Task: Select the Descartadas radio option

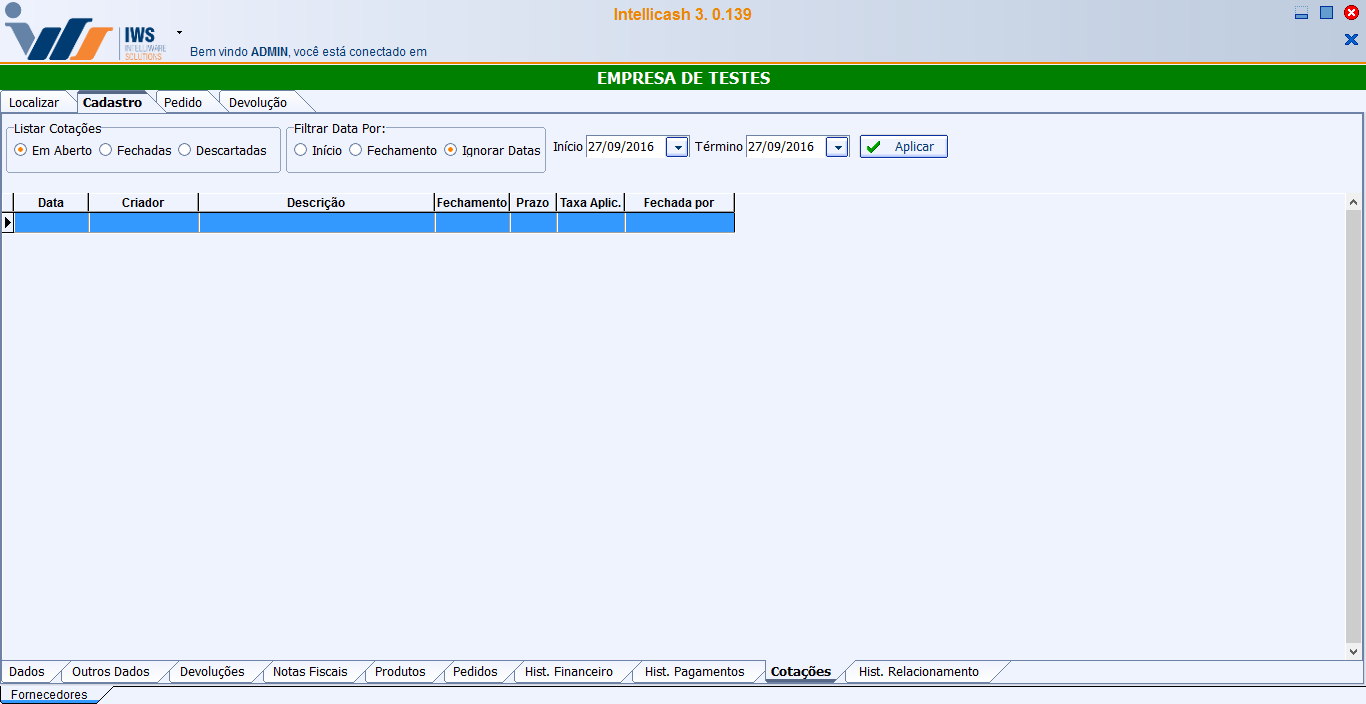Action: pos(184,150)
